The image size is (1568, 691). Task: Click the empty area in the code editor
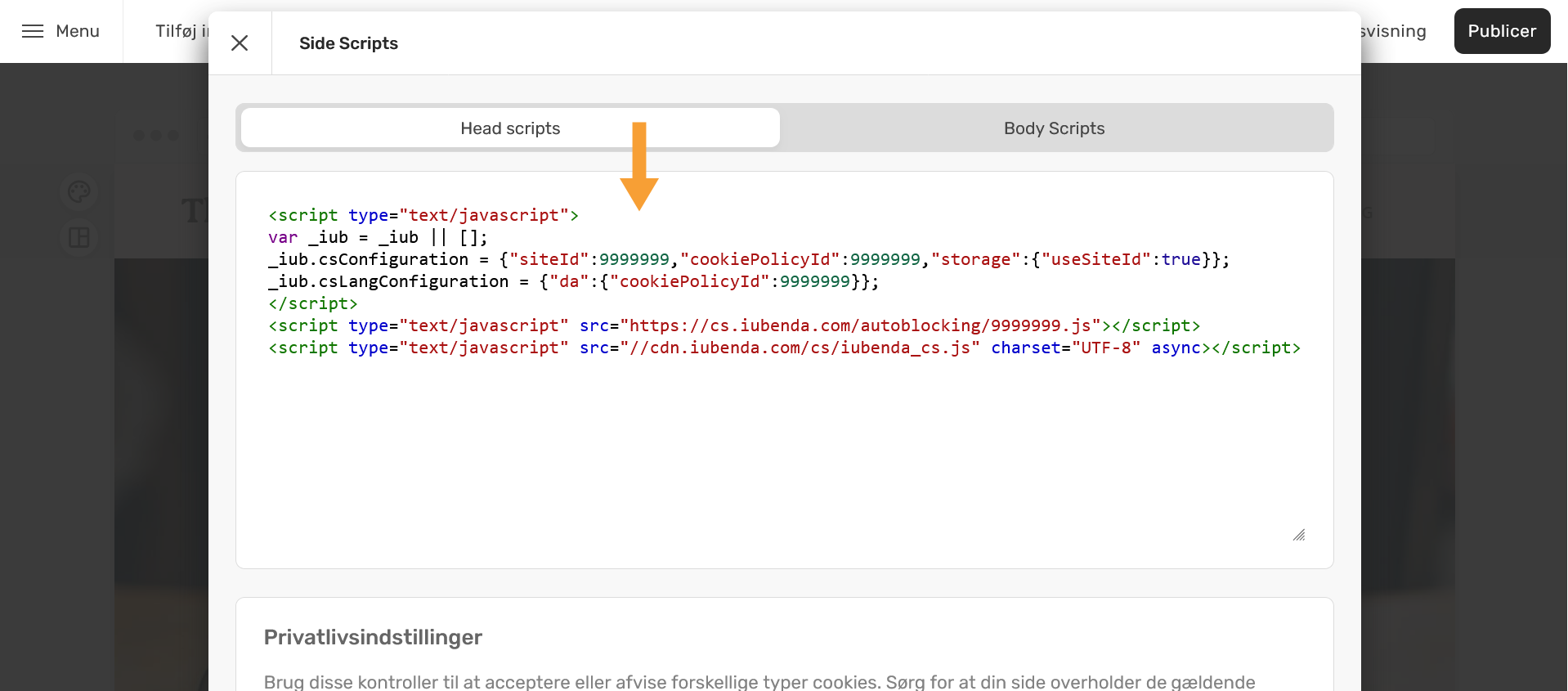[783, 450]
